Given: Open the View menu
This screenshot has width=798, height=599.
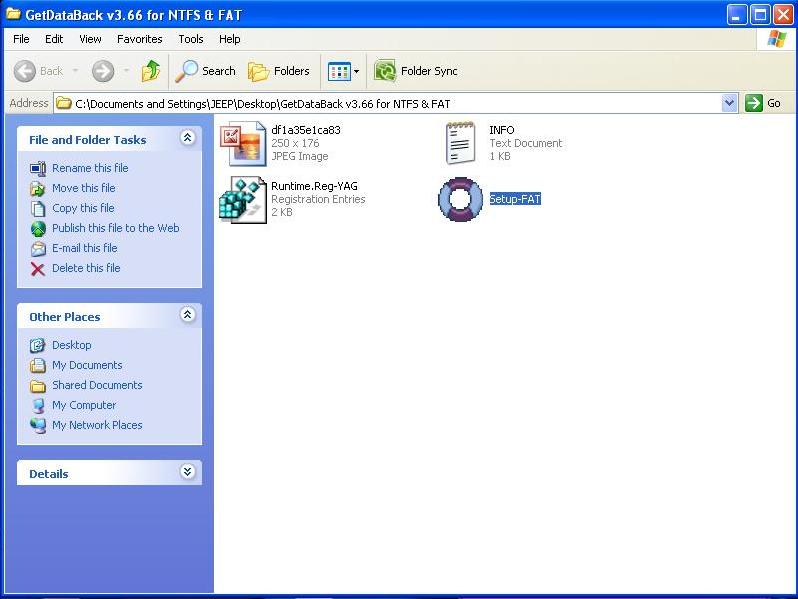Looking at the screenshot, I should point(90,39).
